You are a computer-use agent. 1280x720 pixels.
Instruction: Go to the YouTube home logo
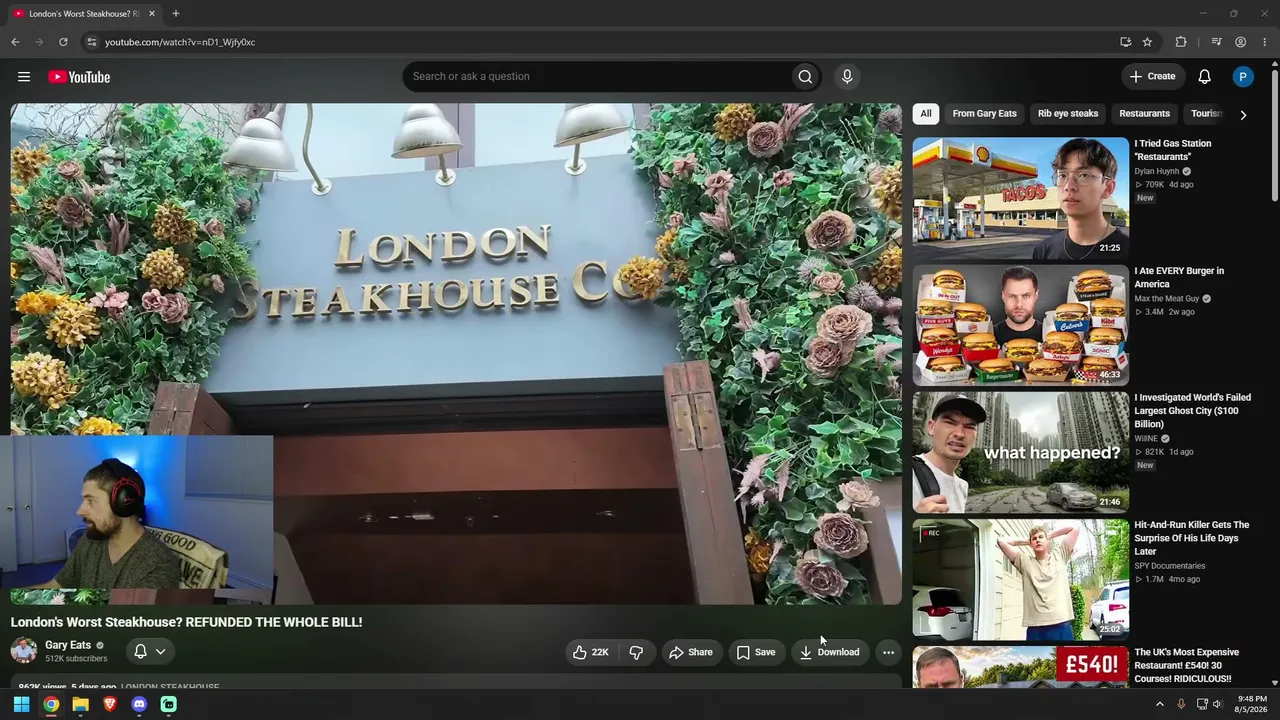[x=79, y=77]
